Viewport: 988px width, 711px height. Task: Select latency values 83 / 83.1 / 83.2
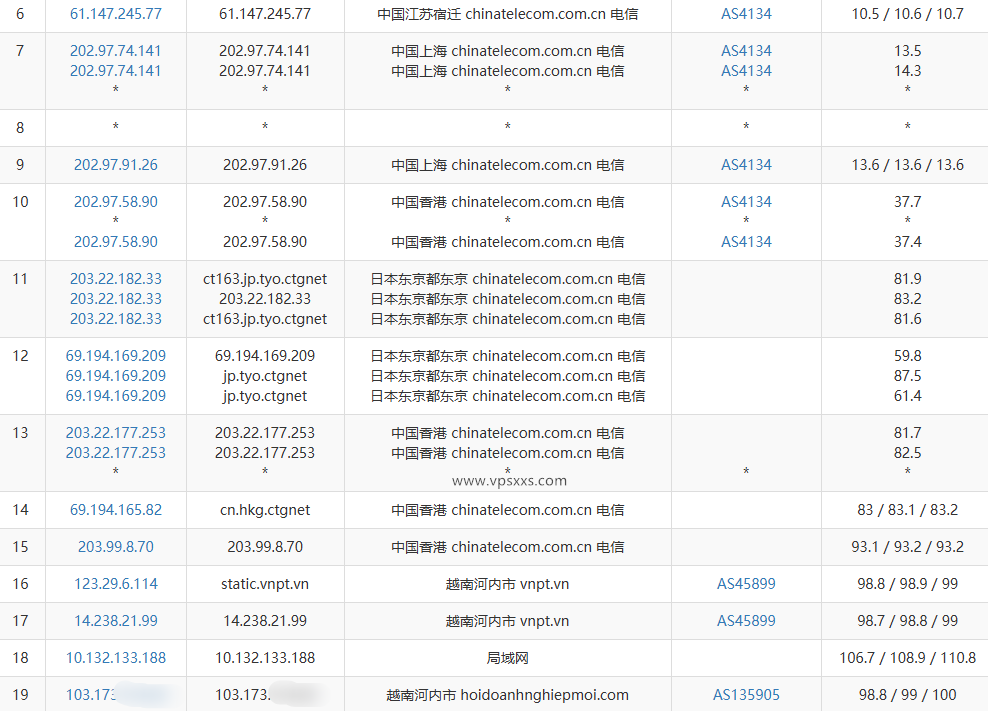coord(907,510)
